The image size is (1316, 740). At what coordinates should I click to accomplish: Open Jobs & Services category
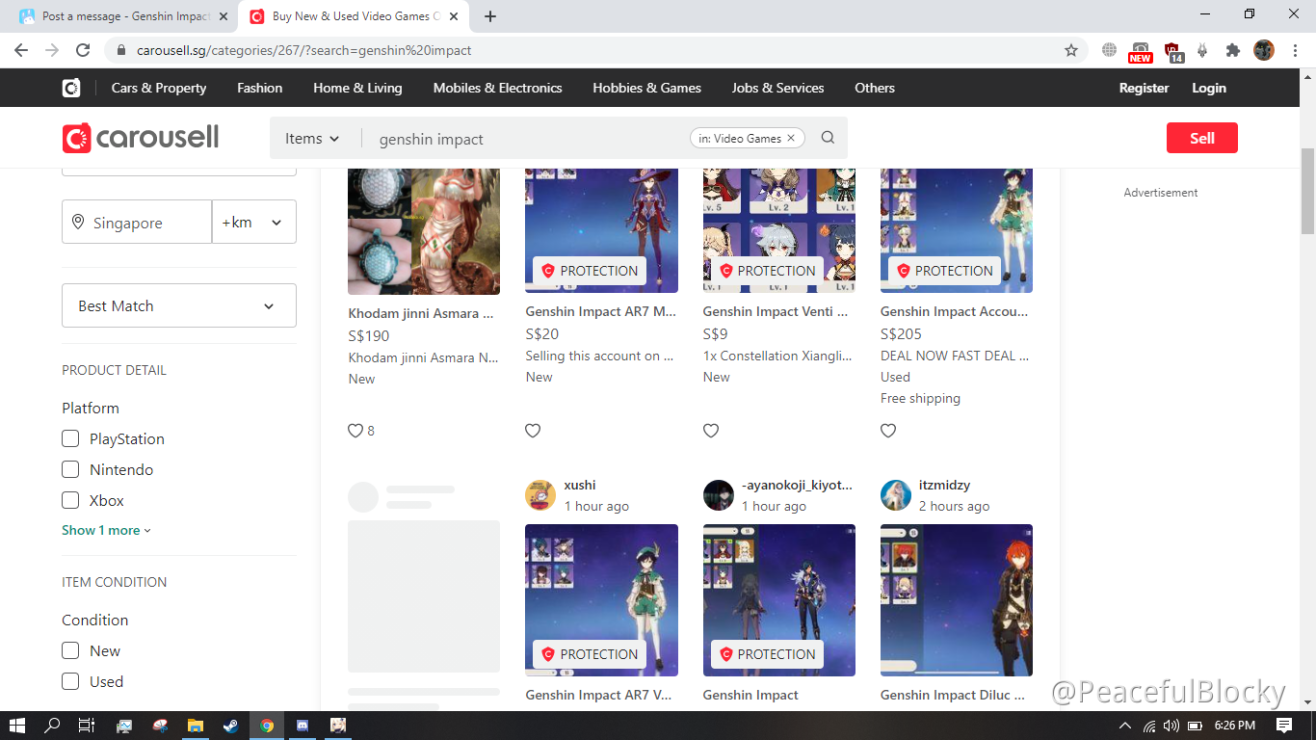778,88
